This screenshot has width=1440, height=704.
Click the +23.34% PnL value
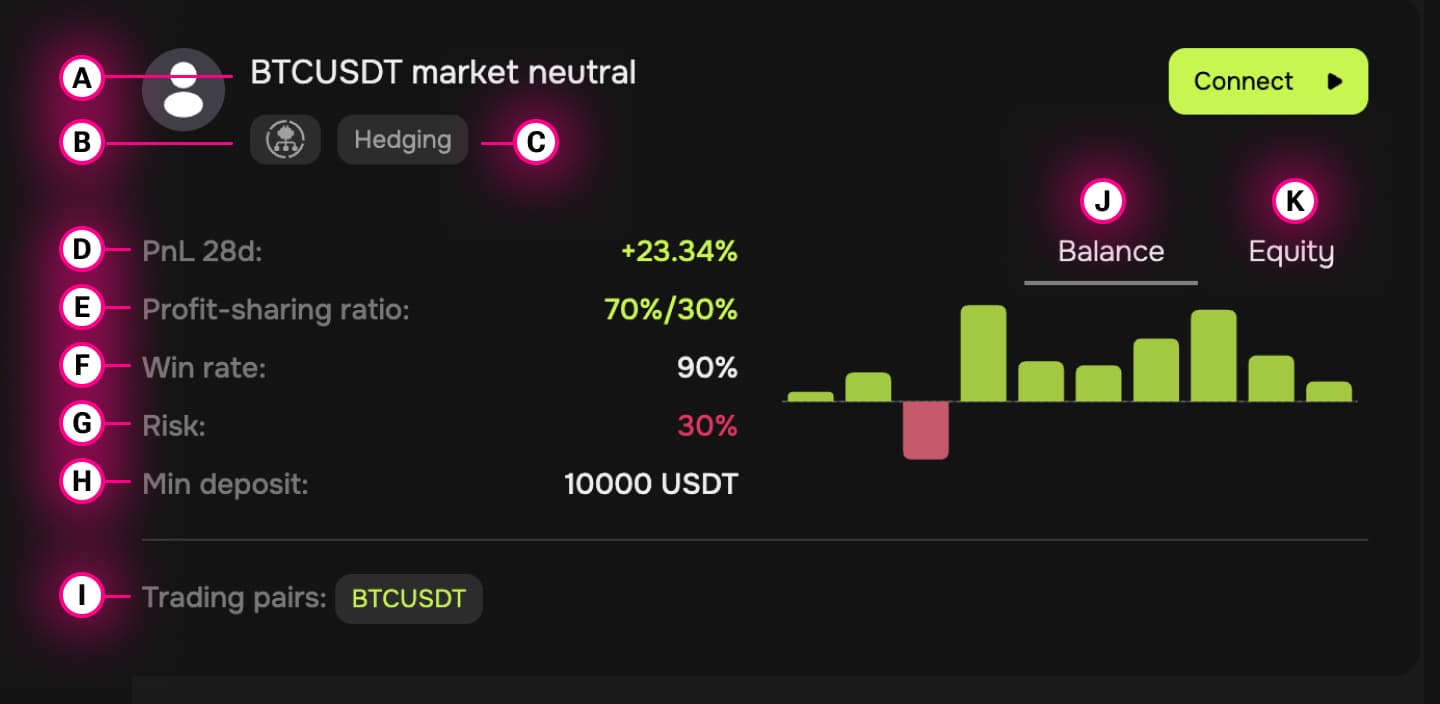click(679, 251)
